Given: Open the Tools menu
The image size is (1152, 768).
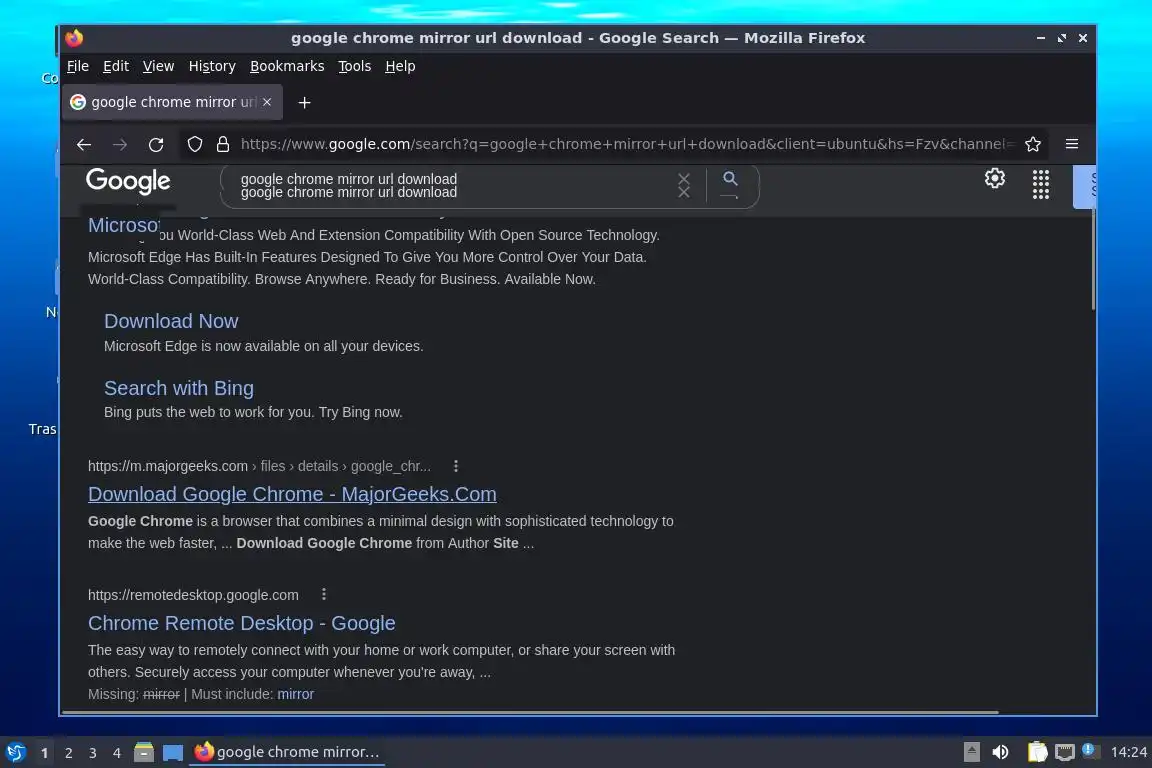Looking at the screenshot, I should [x=354, y=66].
